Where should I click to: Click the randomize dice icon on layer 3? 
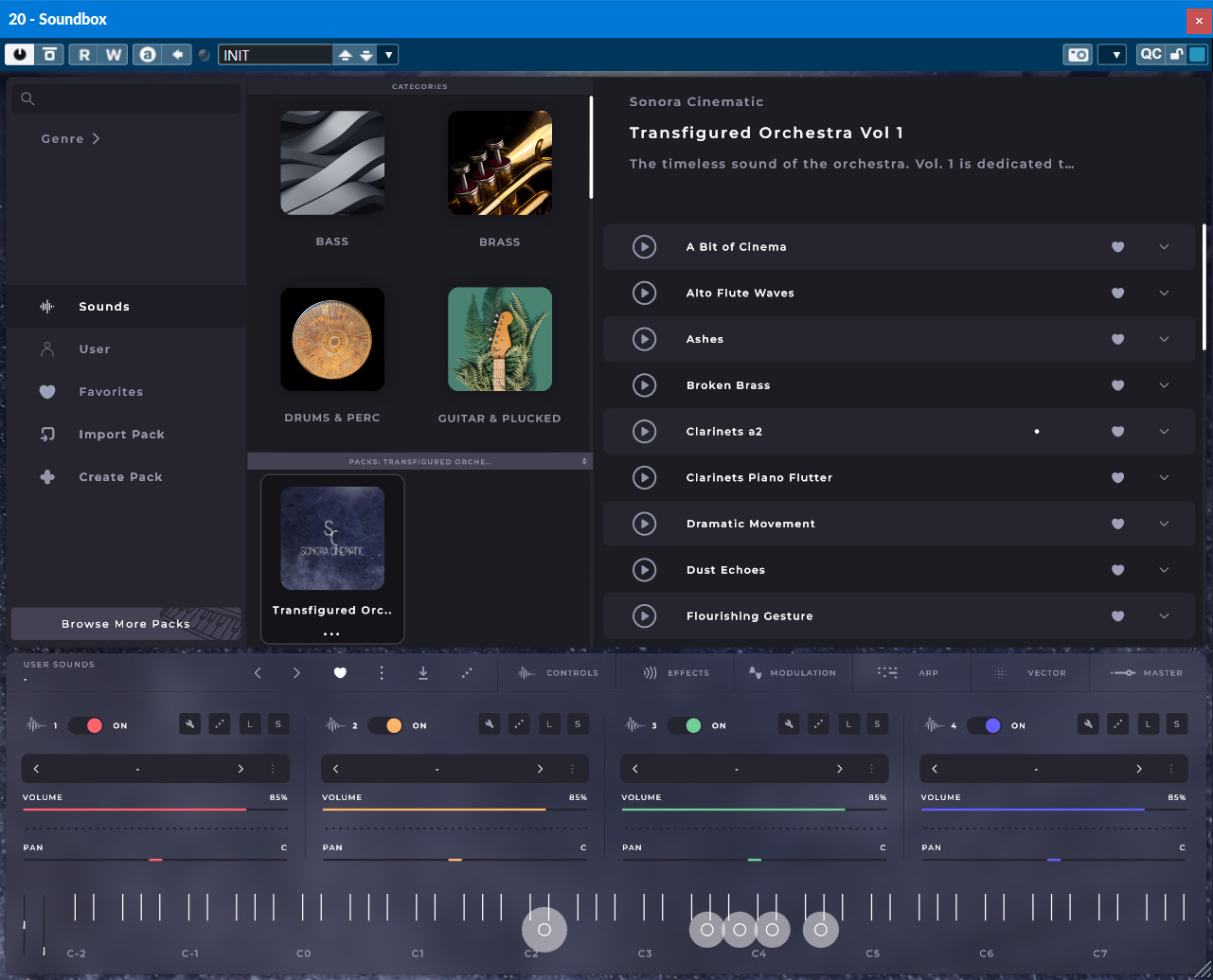(819, 724)
